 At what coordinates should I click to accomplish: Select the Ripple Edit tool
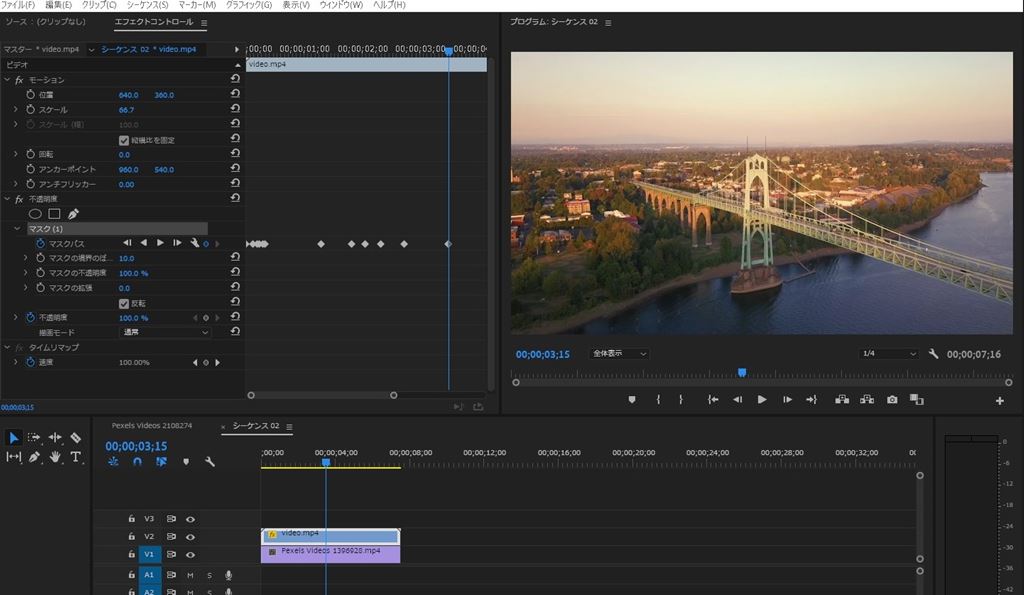coord(55,437)
